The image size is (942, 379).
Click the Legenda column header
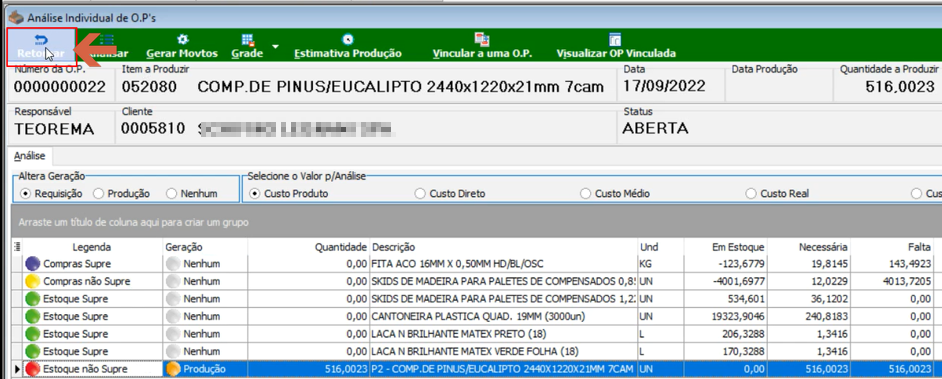coord(92,247)
